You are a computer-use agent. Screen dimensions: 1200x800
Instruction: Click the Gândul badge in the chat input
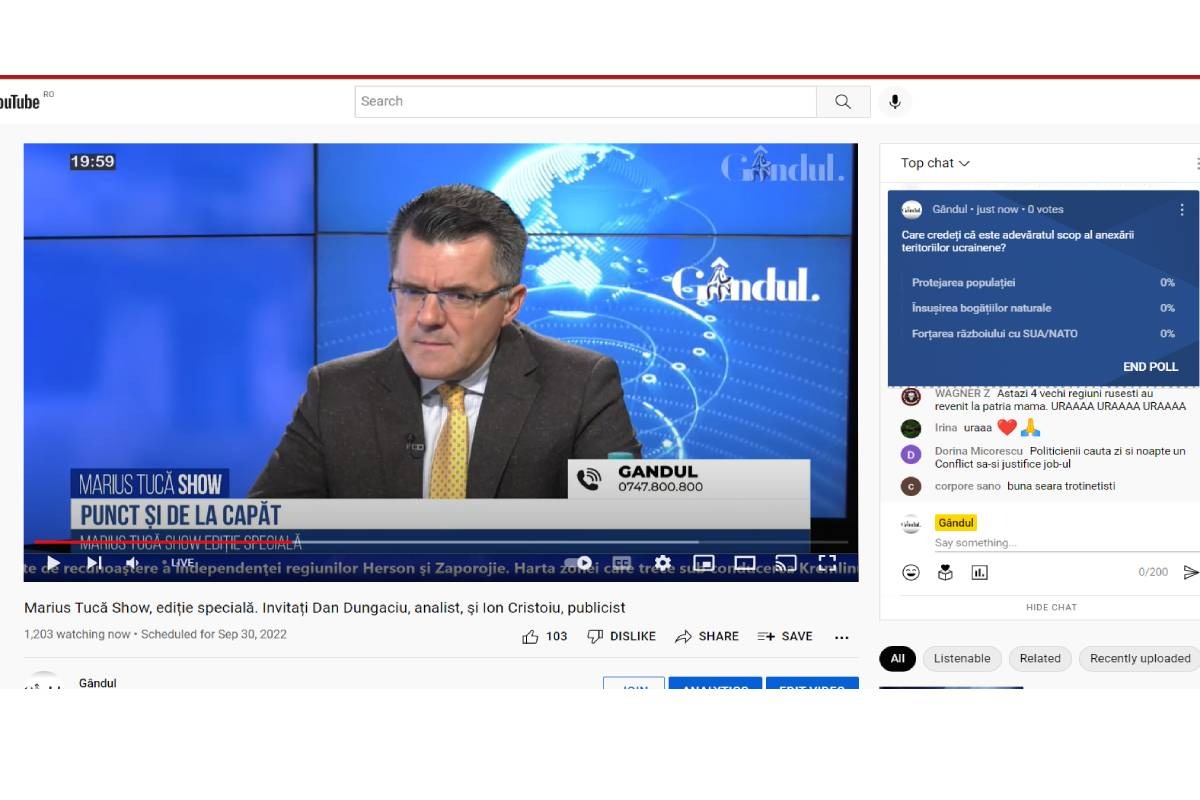coord(956,523)
